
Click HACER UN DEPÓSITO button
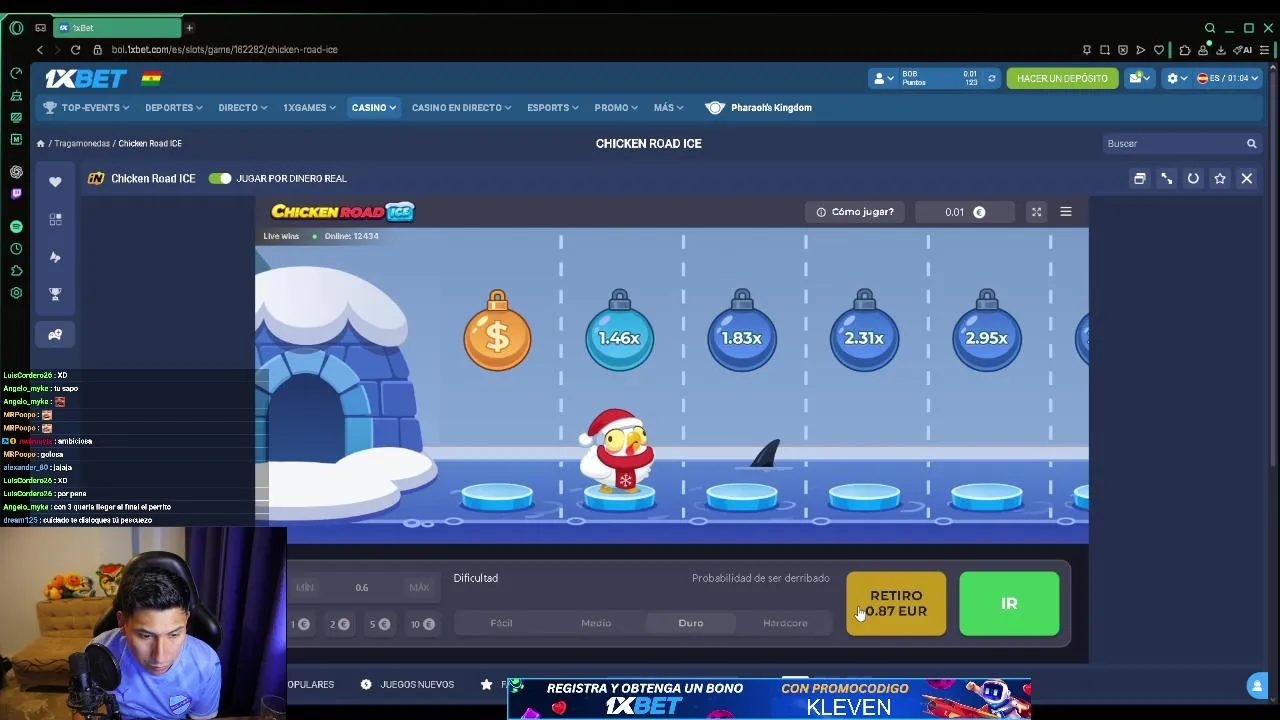coord(1062,78)
